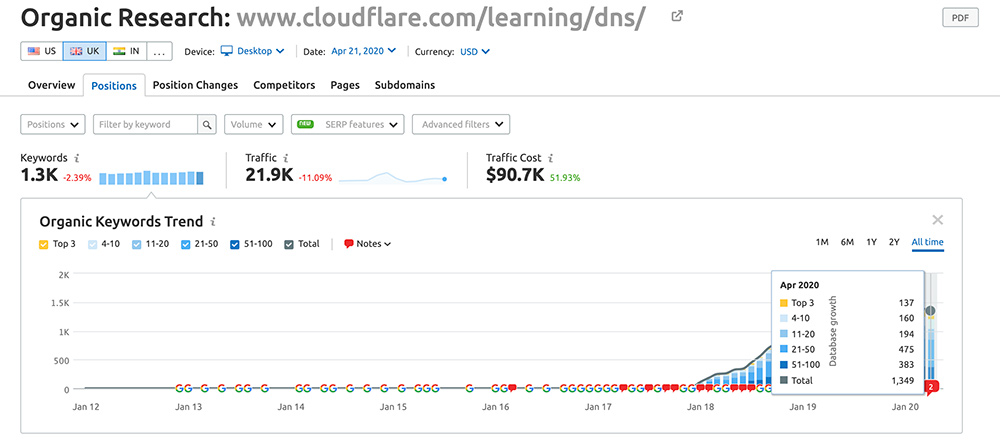Viewport: 1000px width, 448px height.
Task: Click the www.cloudflare.com/learning/dns/ URL text
Action: [441, 19]
